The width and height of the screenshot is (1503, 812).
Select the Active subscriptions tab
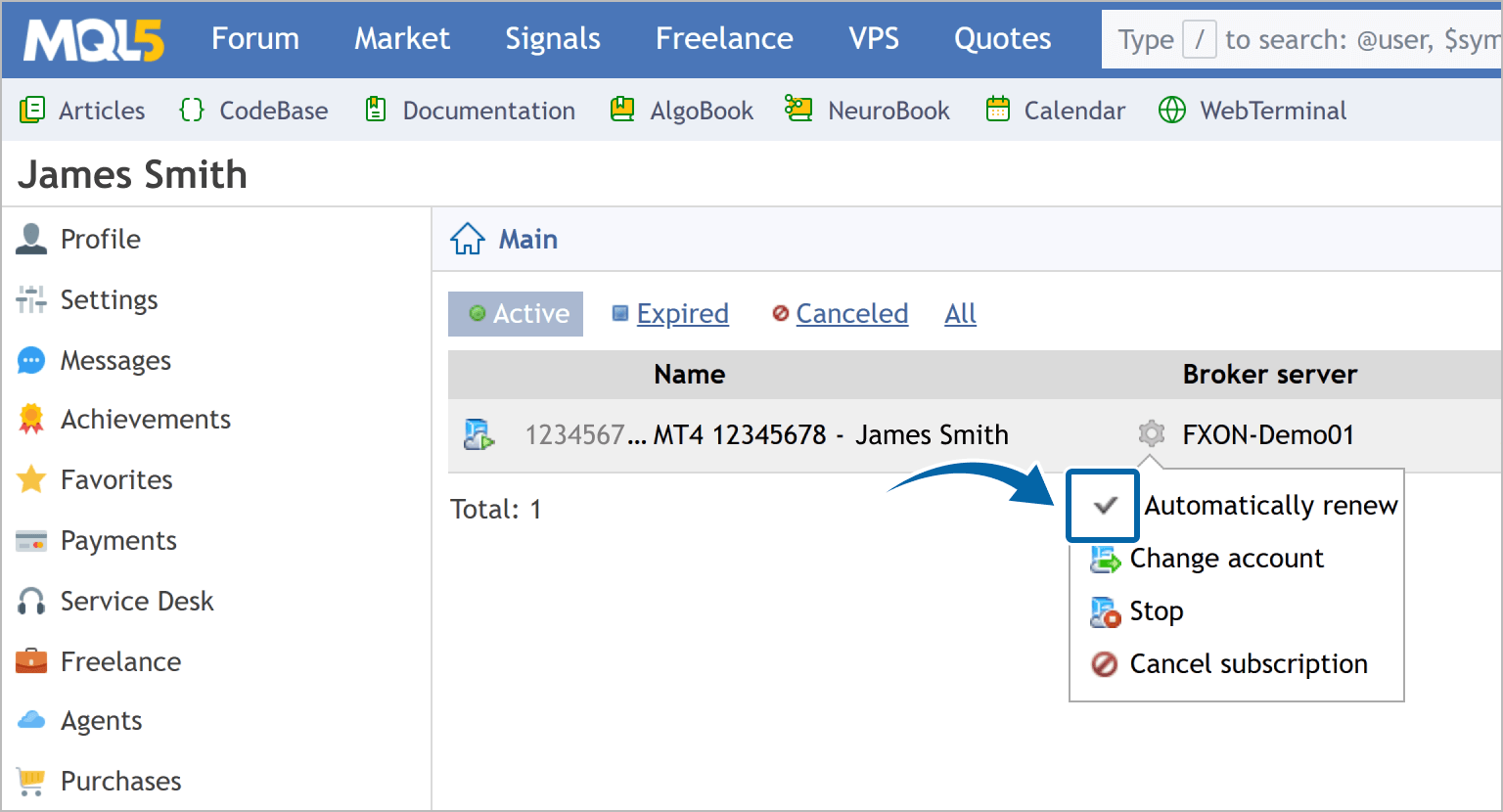pos(516,314)
